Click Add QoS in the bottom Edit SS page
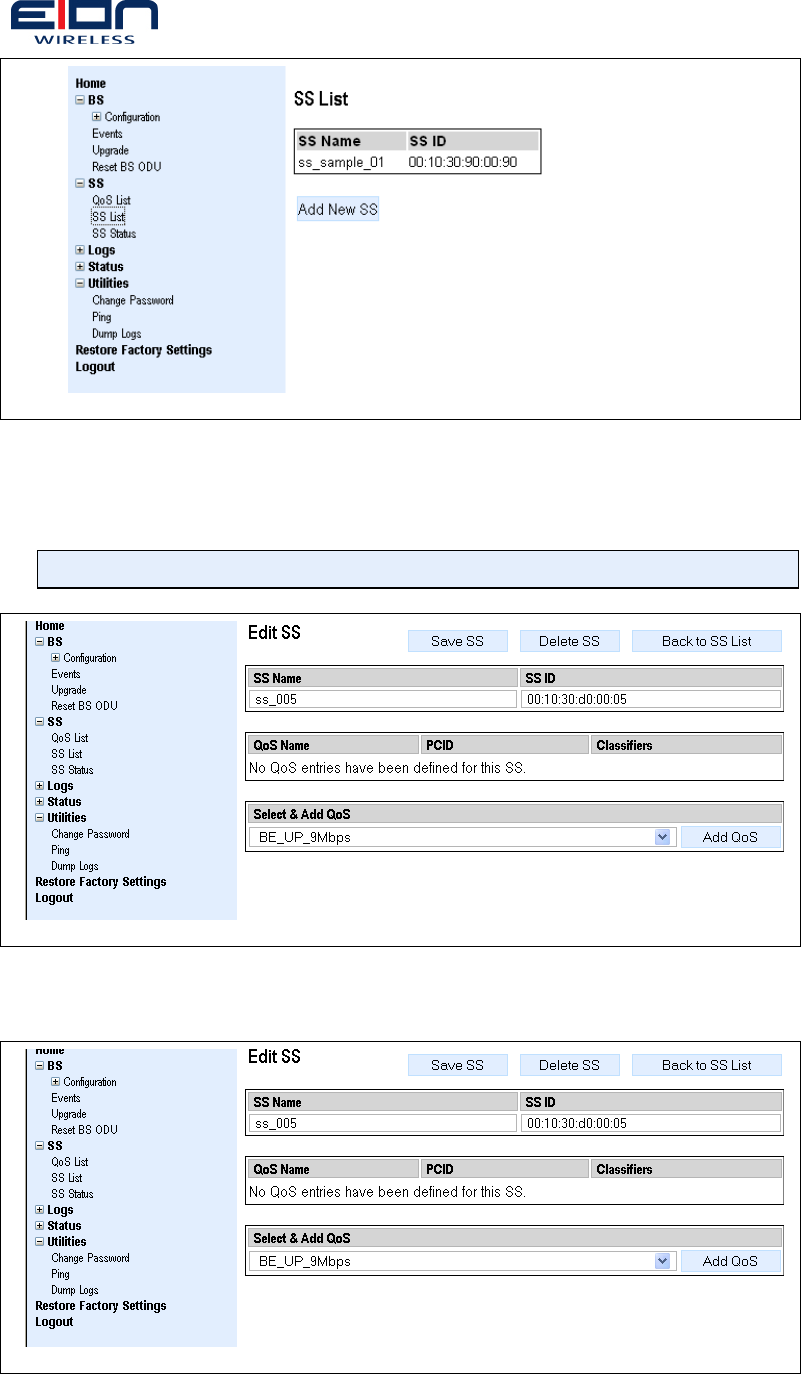The width and height of the screenshot is (801, 1374). pos(730,1261)
